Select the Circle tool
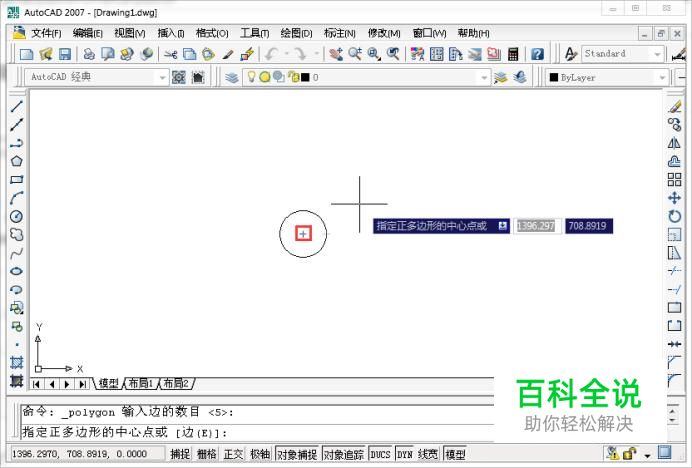The width and height of the screenshot is (692, 468). click(16, 216)
